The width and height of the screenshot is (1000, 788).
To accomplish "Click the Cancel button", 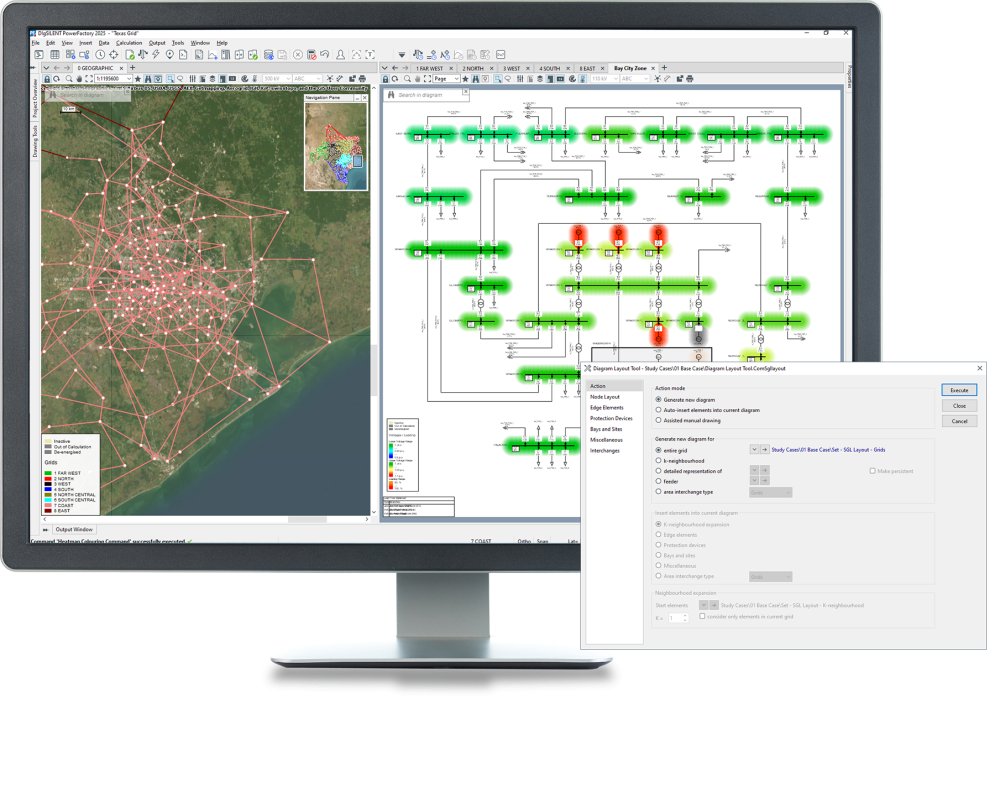I will click(x=959, y=421).
